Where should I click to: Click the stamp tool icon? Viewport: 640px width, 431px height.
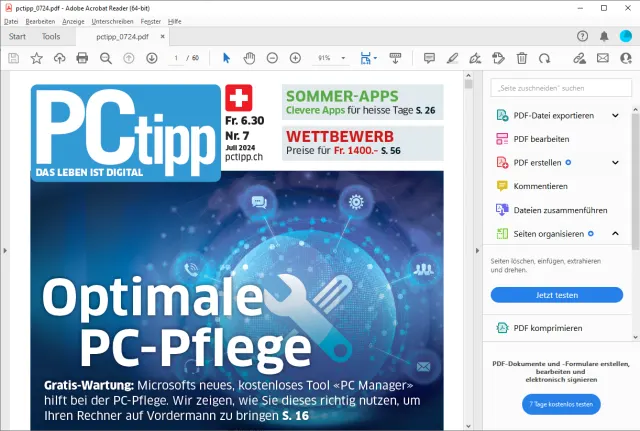(x=498, y=58)
